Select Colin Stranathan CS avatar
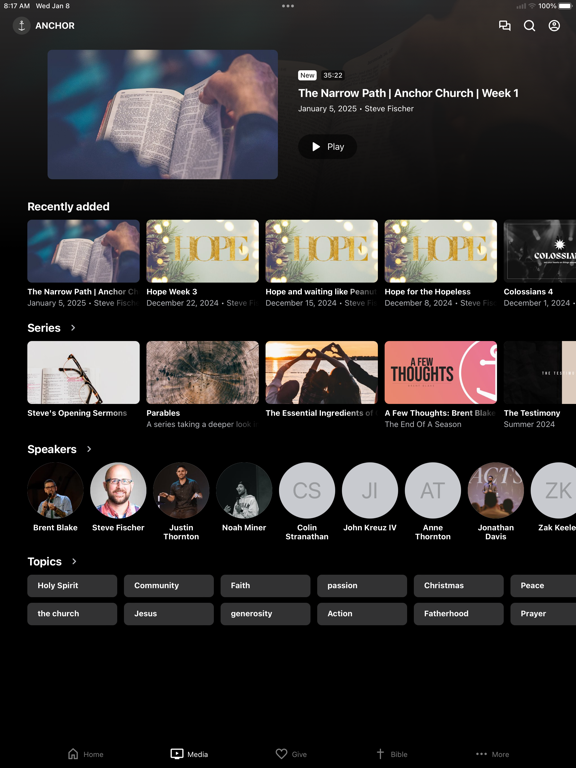This screenshot has width=576, height=768. pyautogui.click(x=307, y=490)
